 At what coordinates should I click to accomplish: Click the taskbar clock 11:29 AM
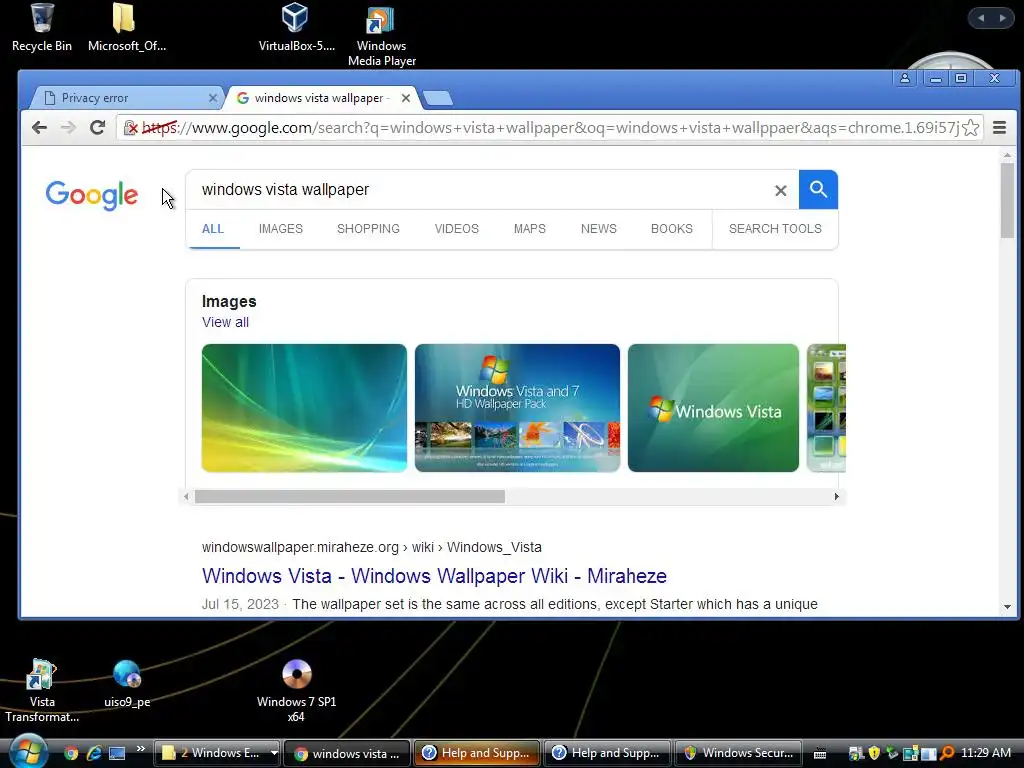(986, 753)
